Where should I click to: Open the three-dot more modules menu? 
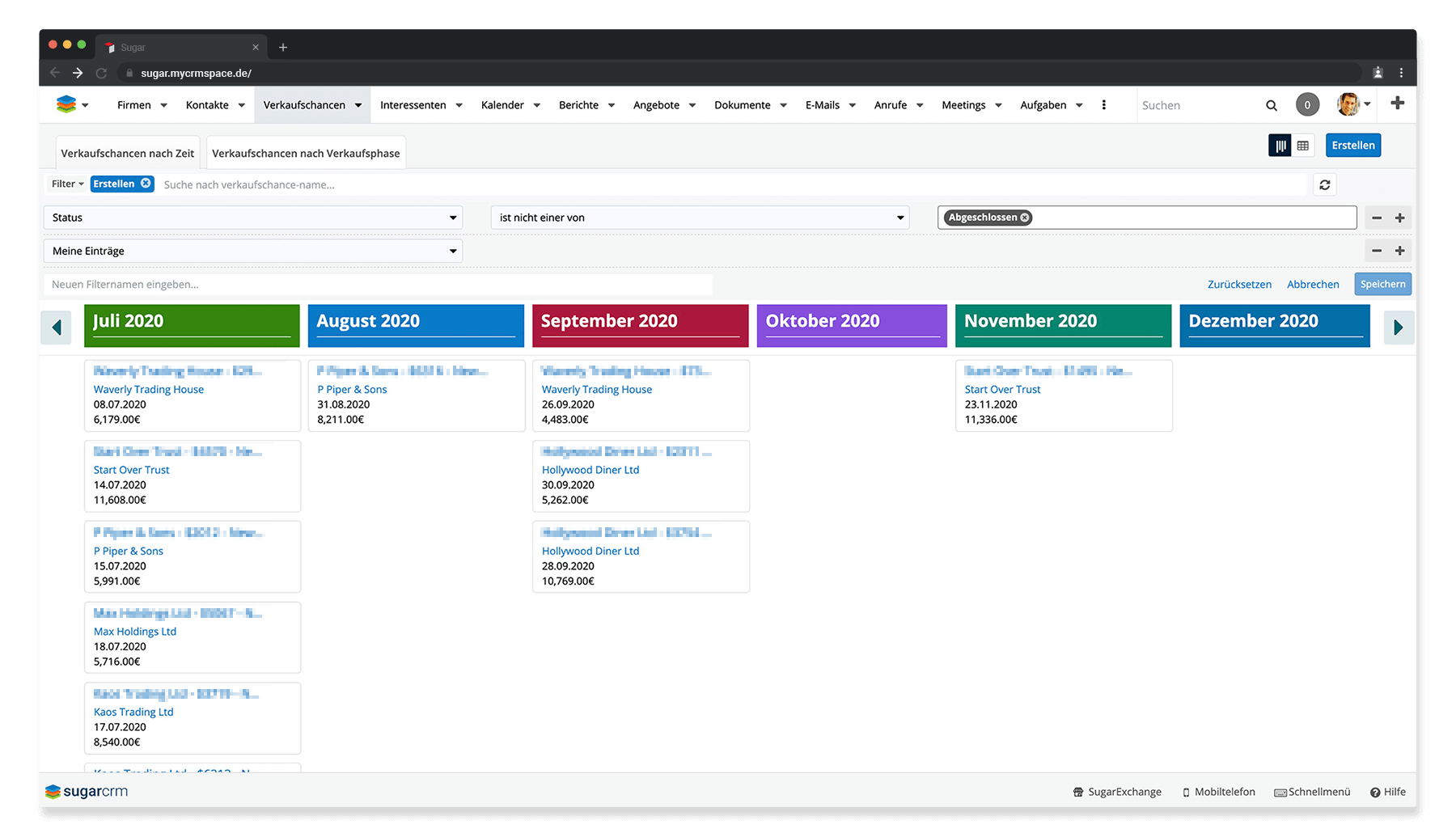coord(1103,105)
